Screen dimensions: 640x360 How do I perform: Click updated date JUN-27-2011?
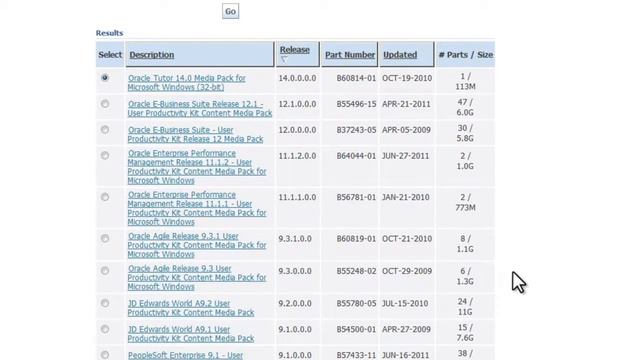[405, 156]
